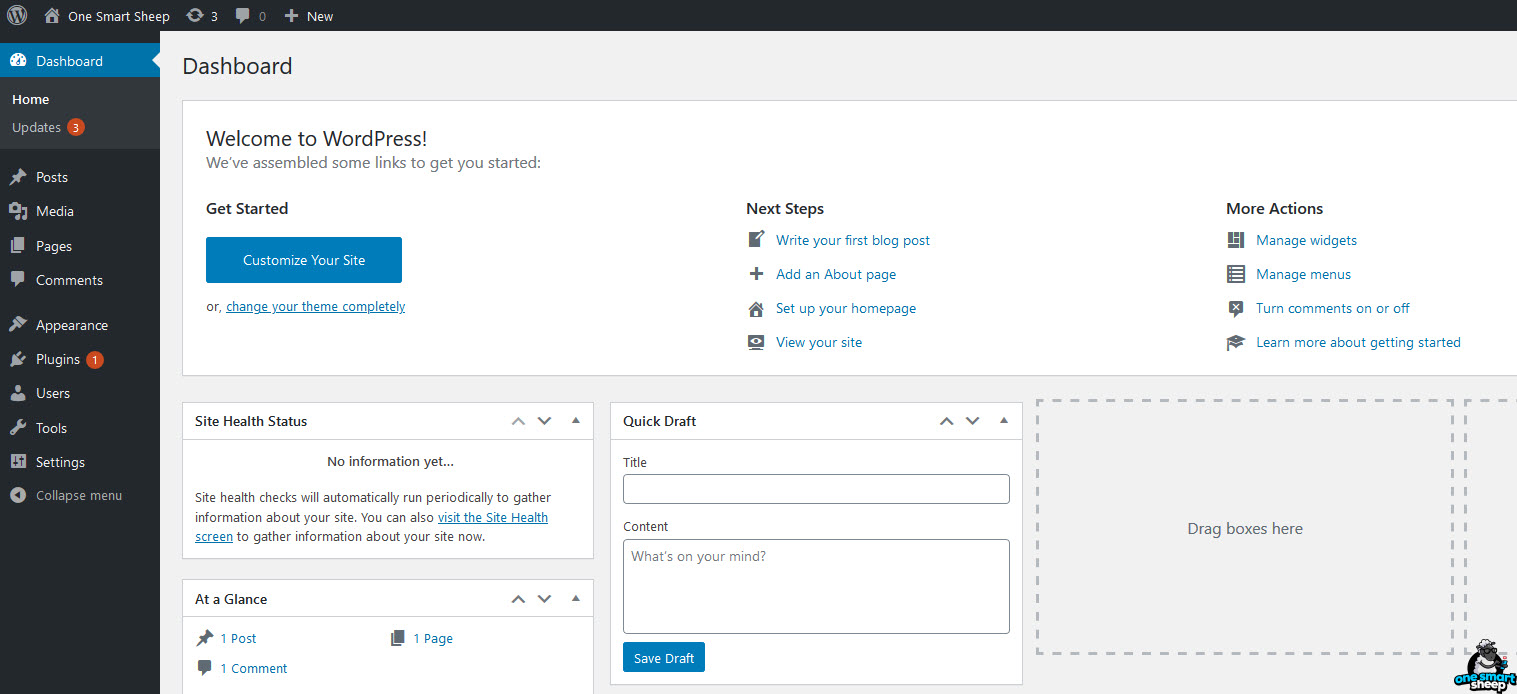
Task: Click the Posts pushpin icon in sidebar
Action: (x=18, y=177)
